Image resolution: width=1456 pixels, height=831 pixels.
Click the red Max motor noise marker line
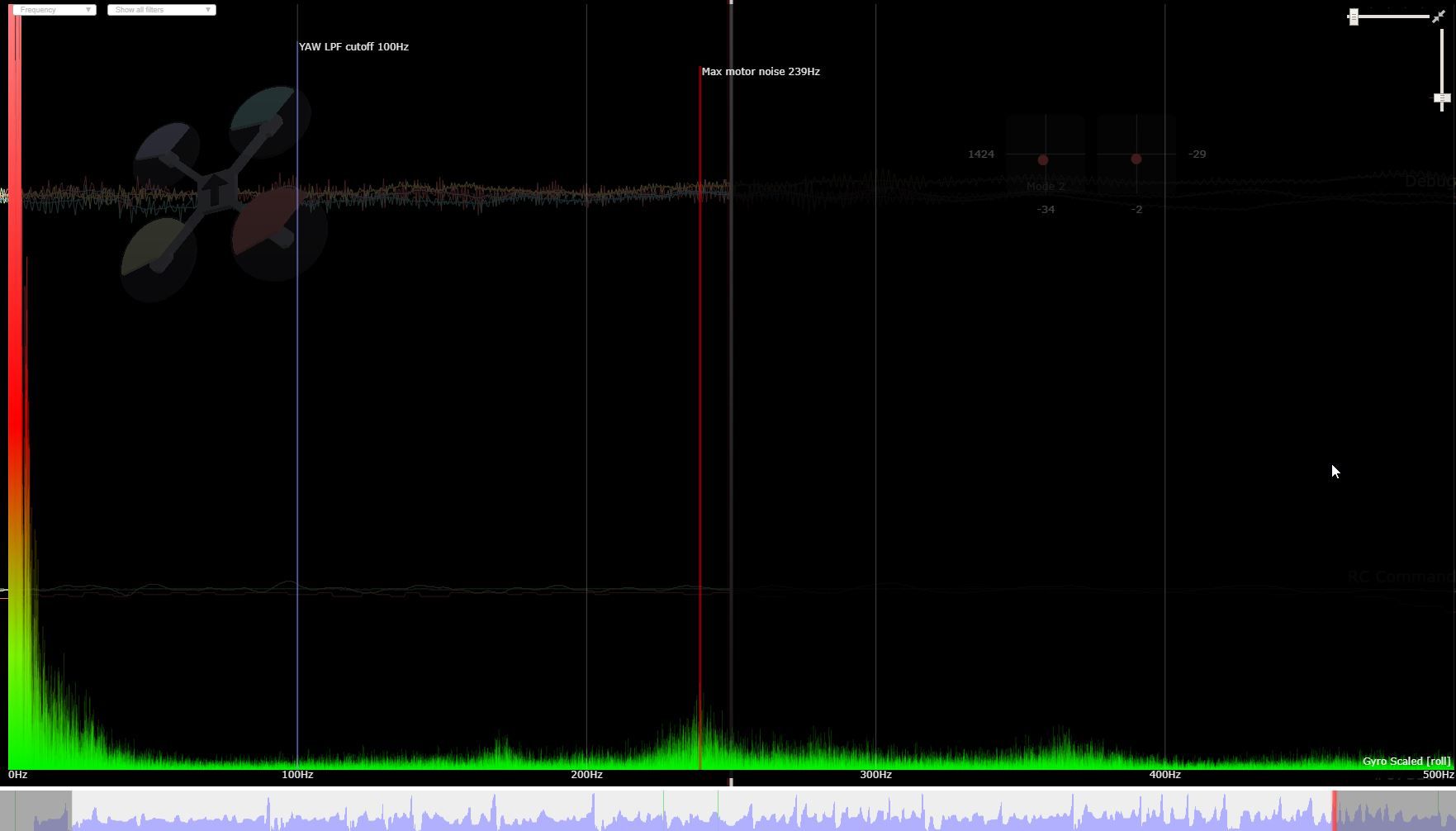point(700,413)
